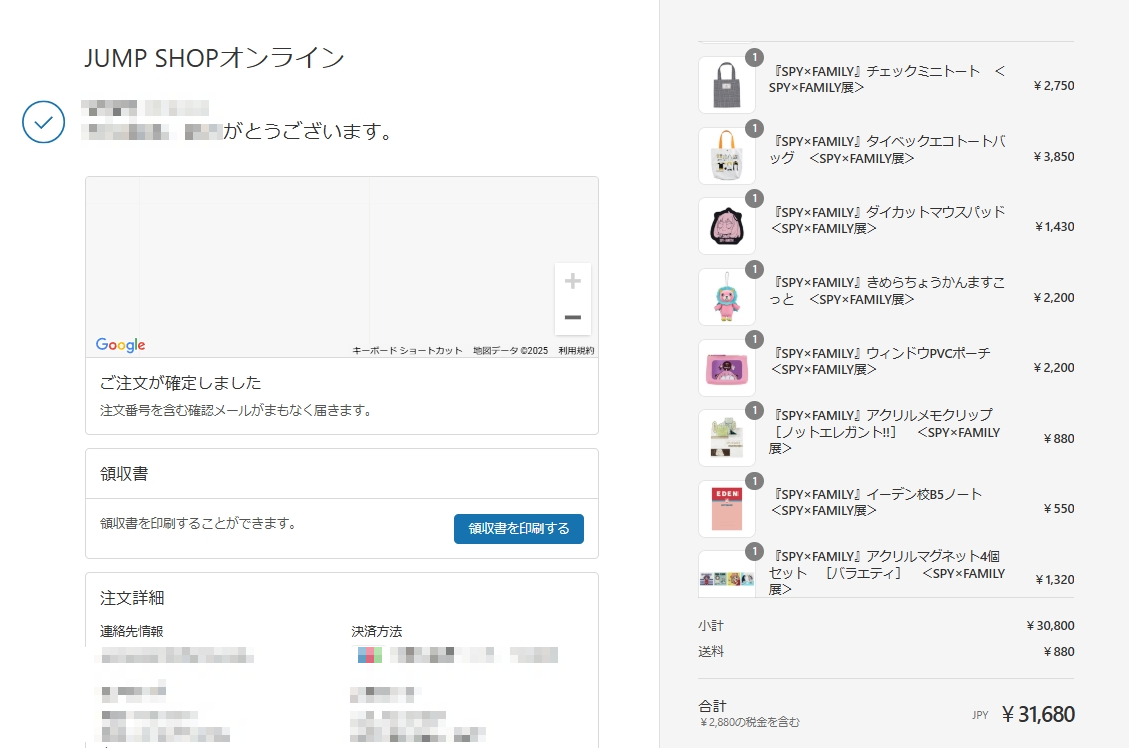Click the order confirmed checkmark circle icon
1129x748 pixels.
43,122
